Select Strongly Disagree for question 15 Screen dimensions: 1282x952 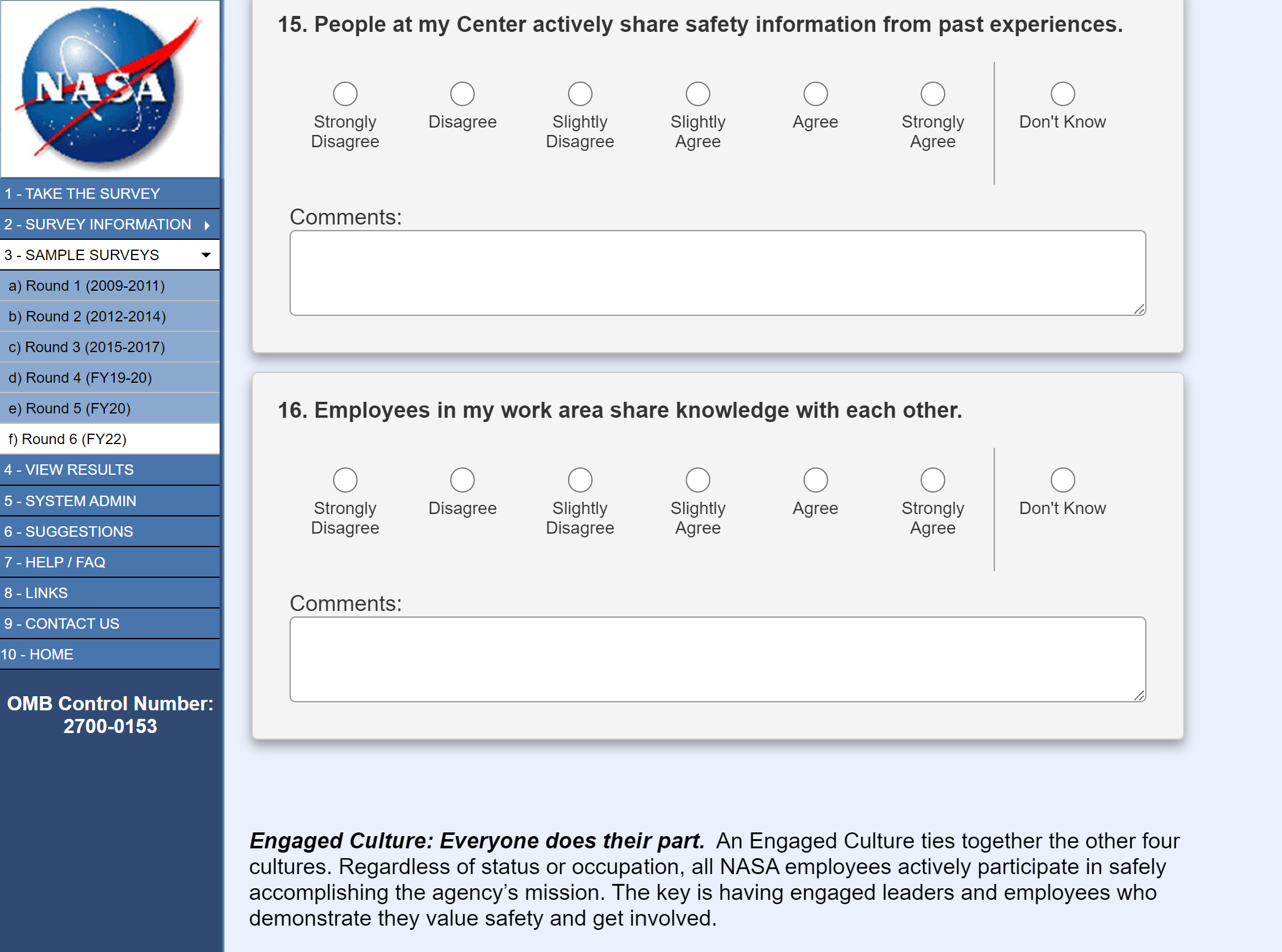[x=345, y=94]
